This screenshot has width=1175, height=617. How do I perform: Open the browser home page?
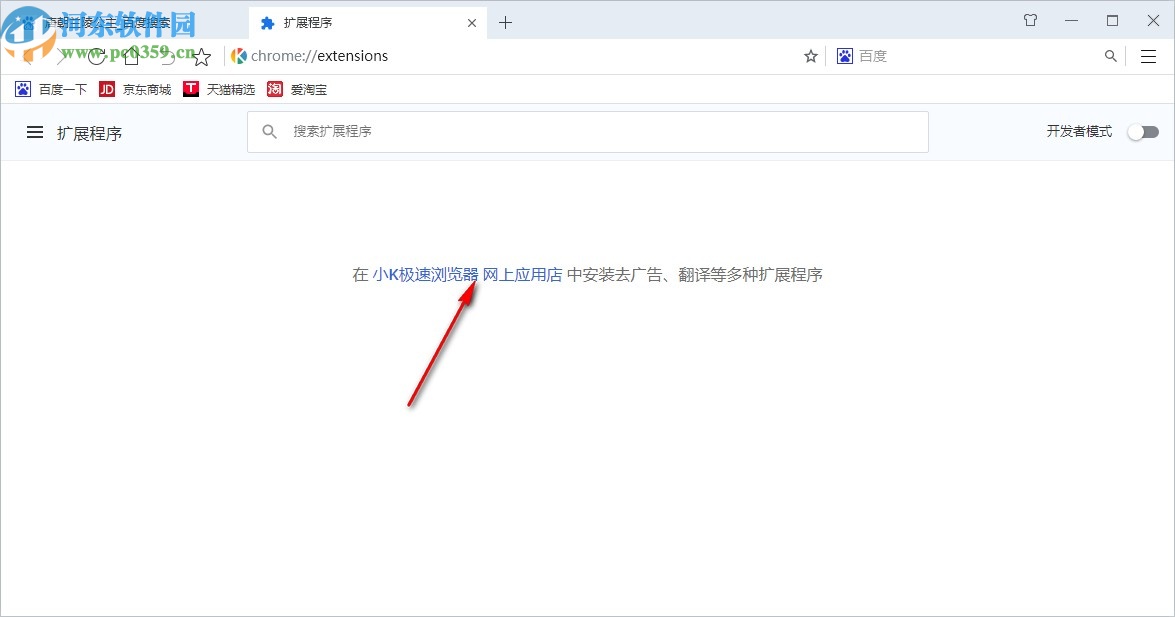pyautogui.click(x=130, y=57)
